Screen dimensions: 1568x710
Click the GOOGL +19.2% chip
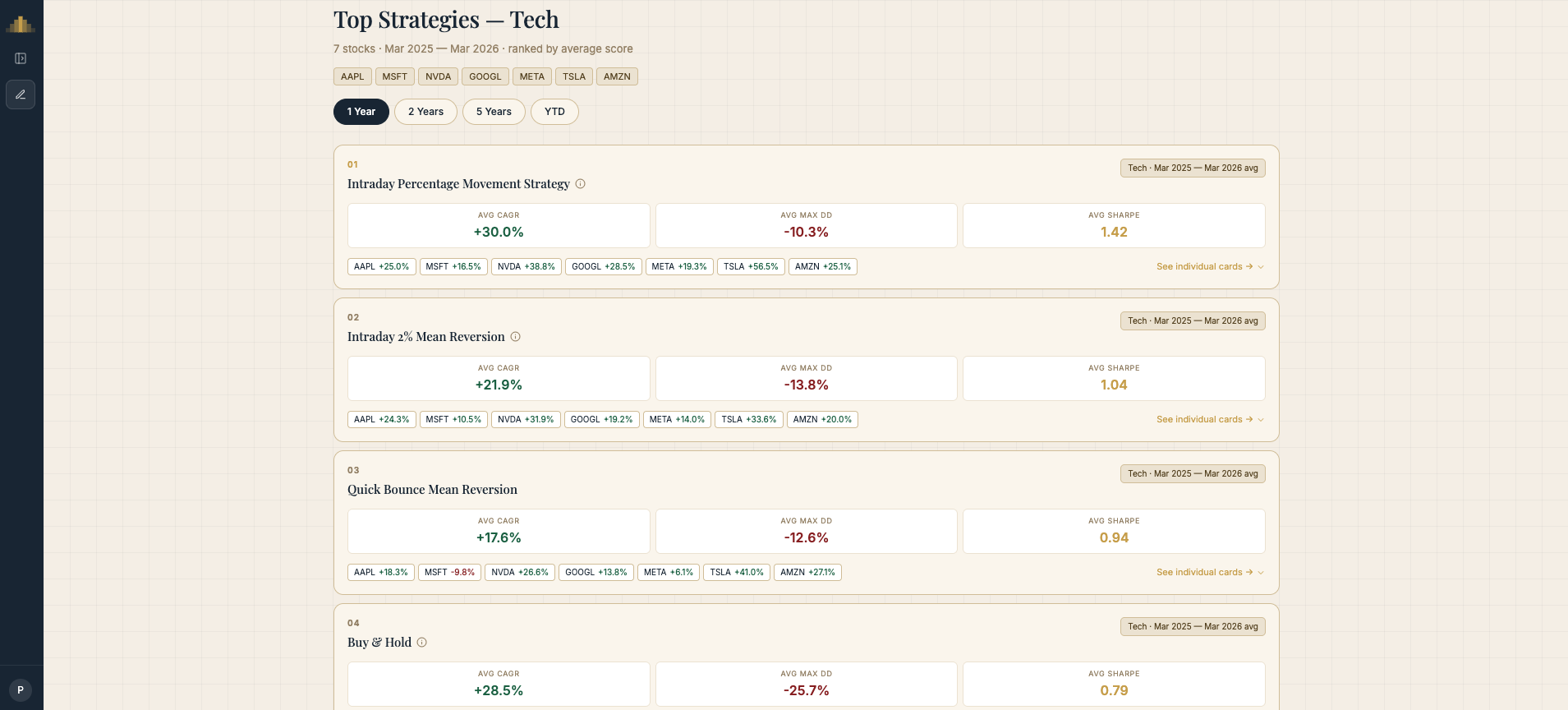click(602, 419)
